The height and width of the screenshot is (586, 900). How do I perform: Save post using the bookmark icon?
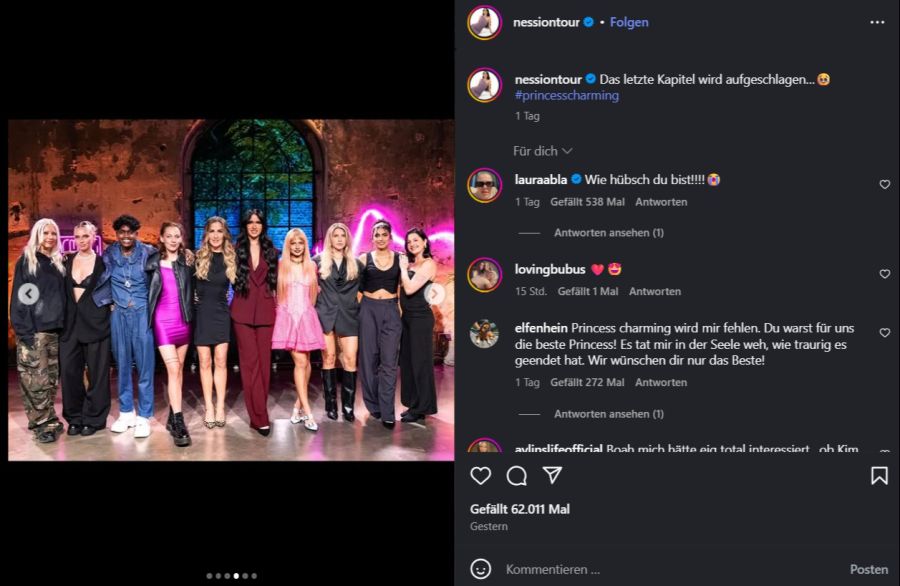(879, 476)
